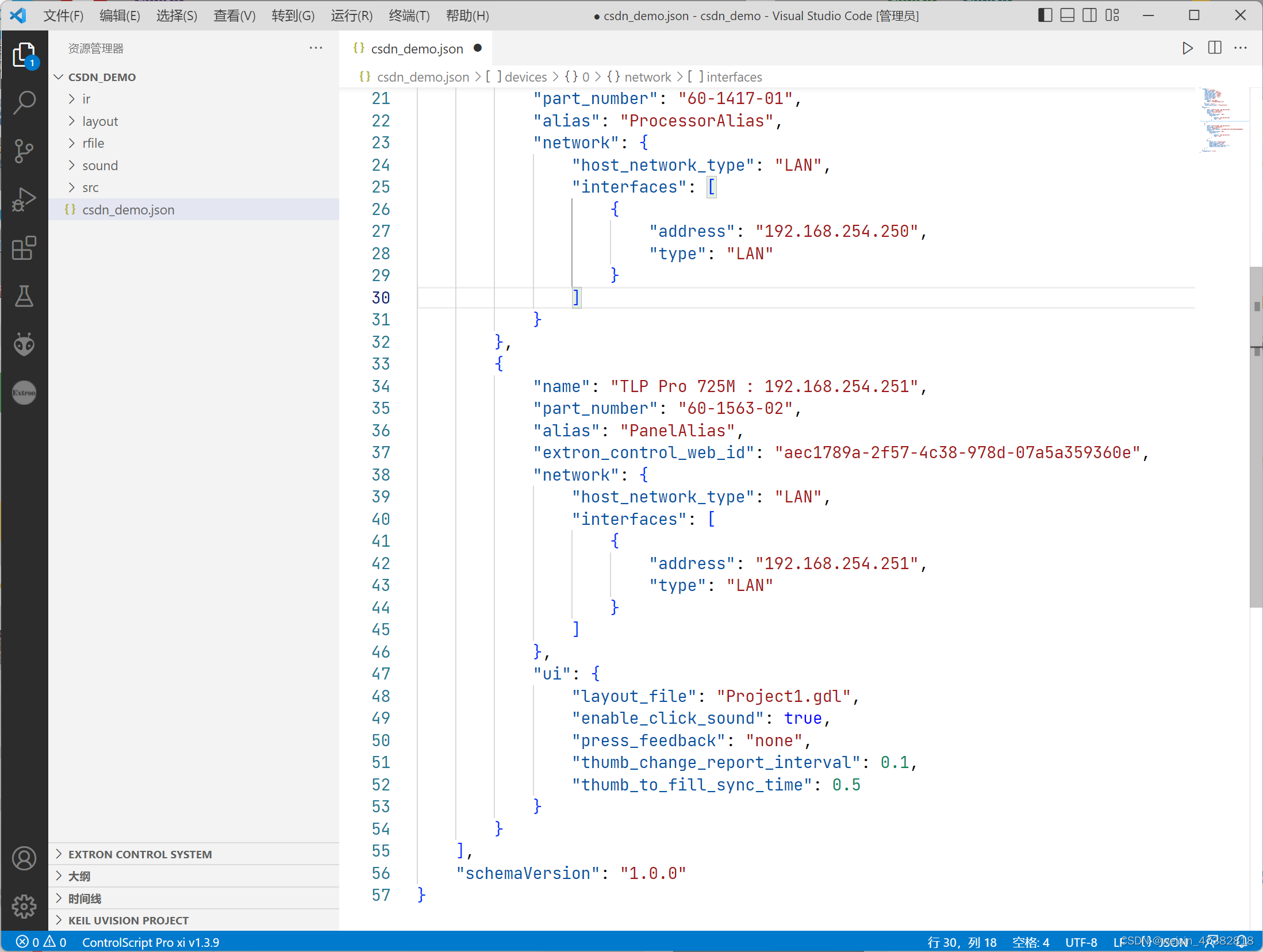Split the editor to the right
The height and width of the screenshot is (952, 1263).
click(1214, 48)
